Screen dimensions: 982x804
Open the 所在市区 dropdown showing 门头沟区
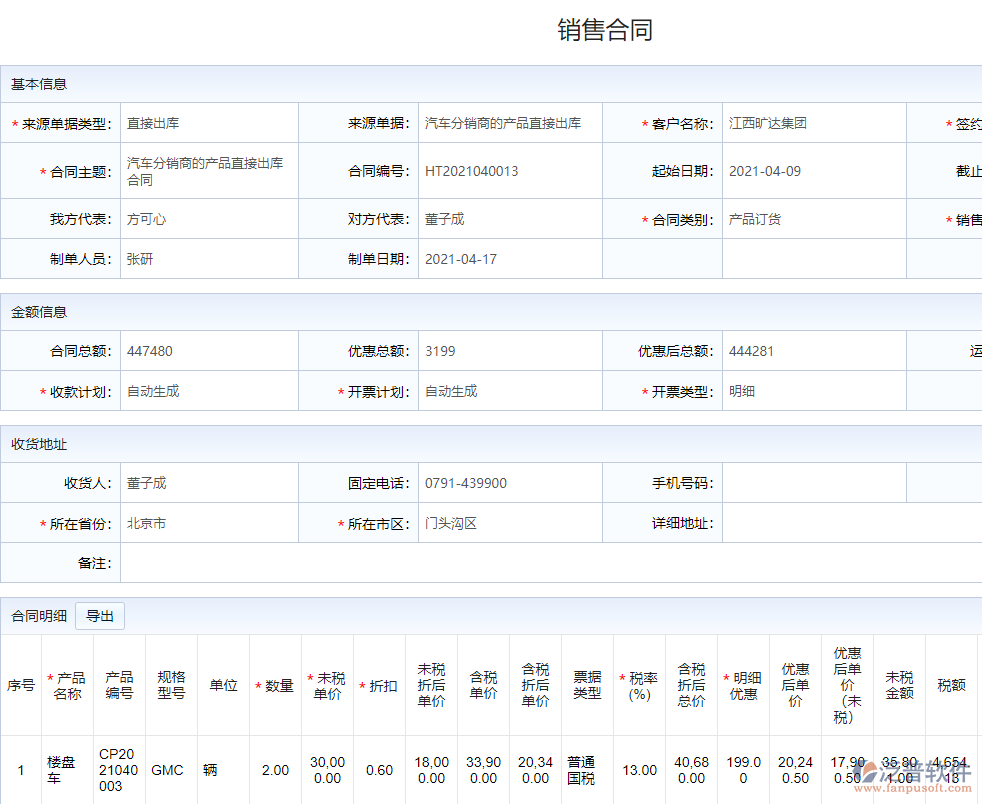pos(510,522)
